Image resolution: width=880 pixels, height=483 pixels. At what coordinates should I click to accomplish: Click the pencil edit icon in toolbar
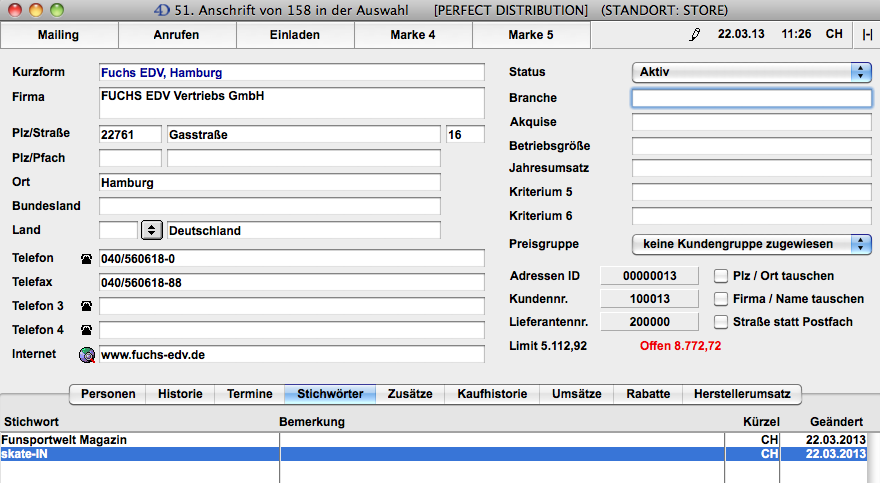pyautogui.click(x=695, y=35)
